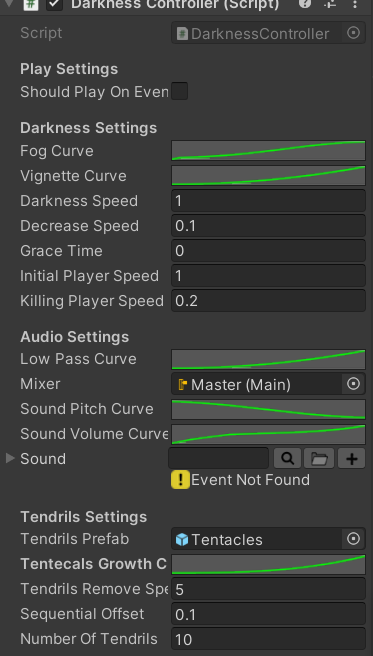Click the Event Not Found warning icon
The height and width of the screenshot is (656, 373).
(181, 480)
